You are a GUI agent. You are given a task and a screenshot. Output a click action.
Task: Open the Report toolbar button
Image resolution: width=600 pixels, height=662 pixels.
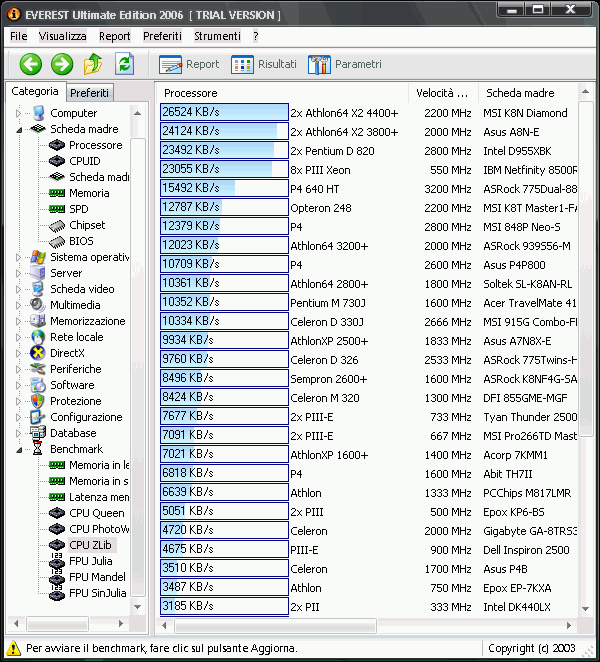pos(189,64)
